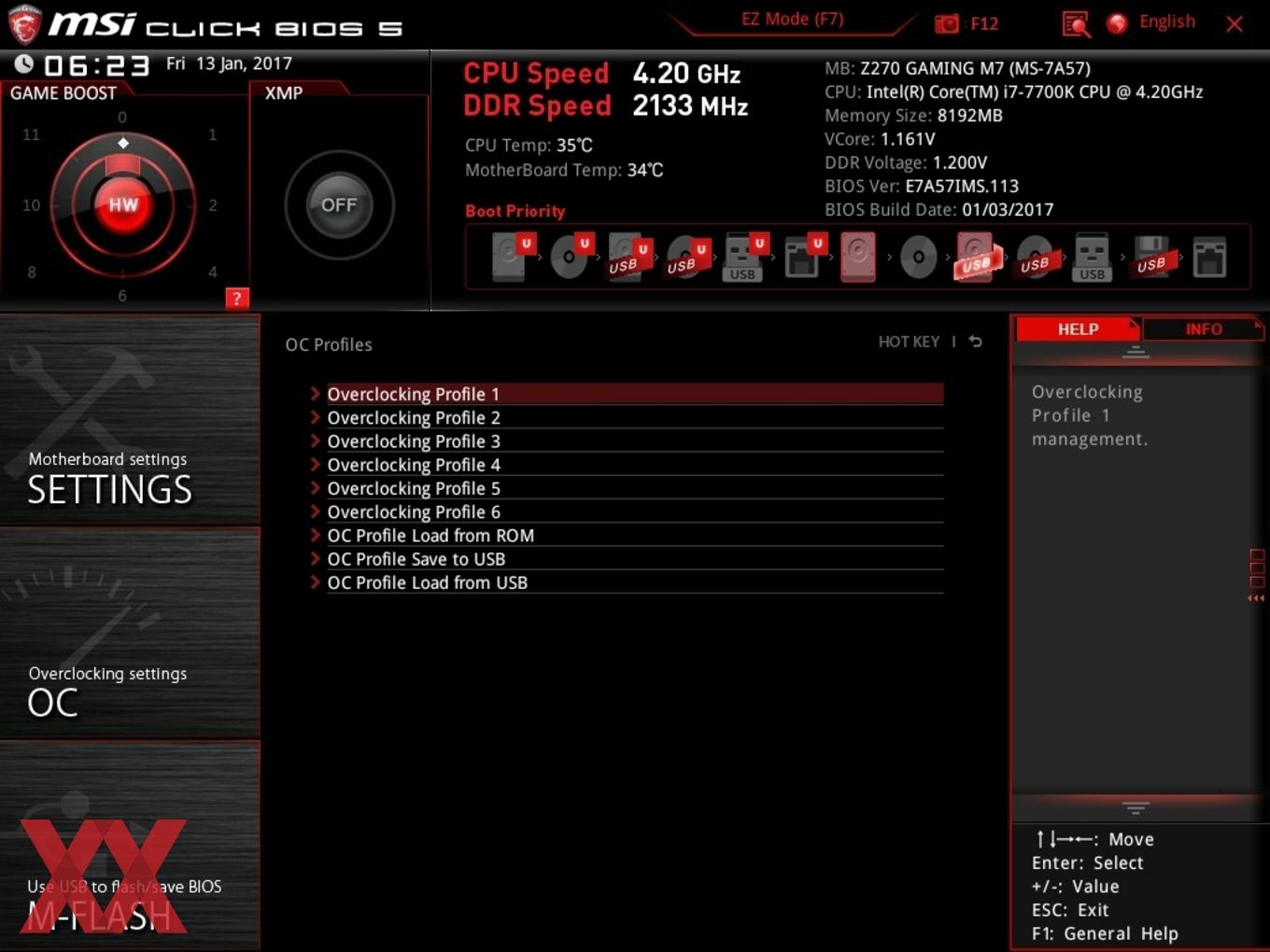This screenshot has height=952, width=1270.
Task: Toggle the Game Boost HW knob
Action: 122,204
